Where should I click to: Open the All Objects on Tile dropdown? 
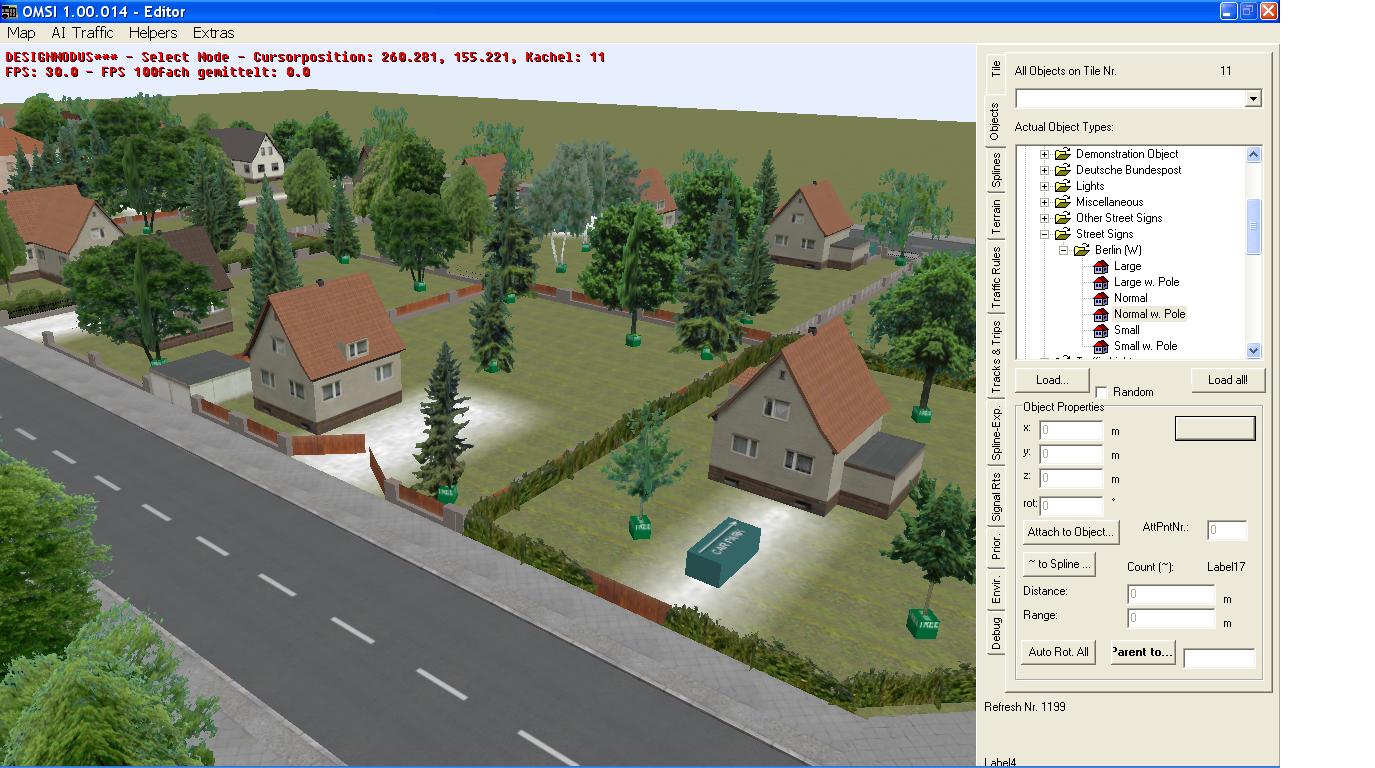[1253, 98]
